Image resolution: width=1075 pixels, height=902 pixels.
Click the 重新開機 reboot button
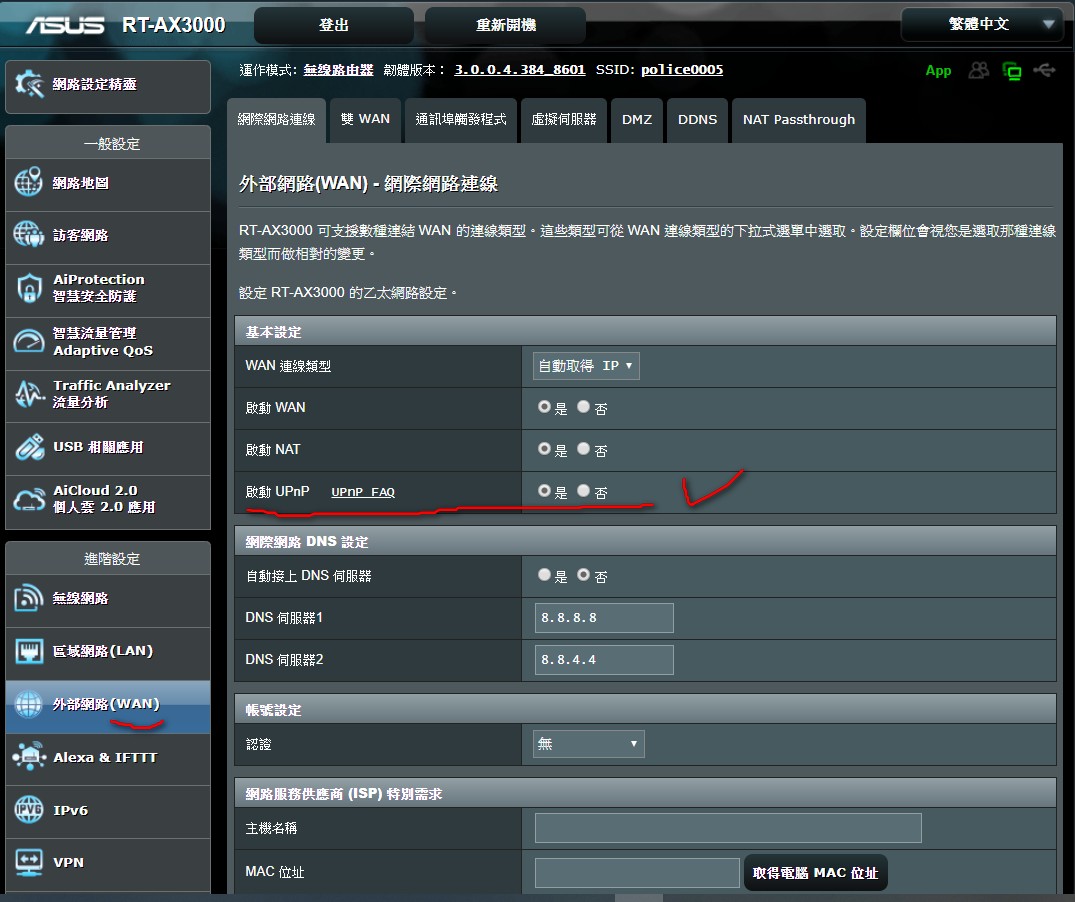pos(506,25)
